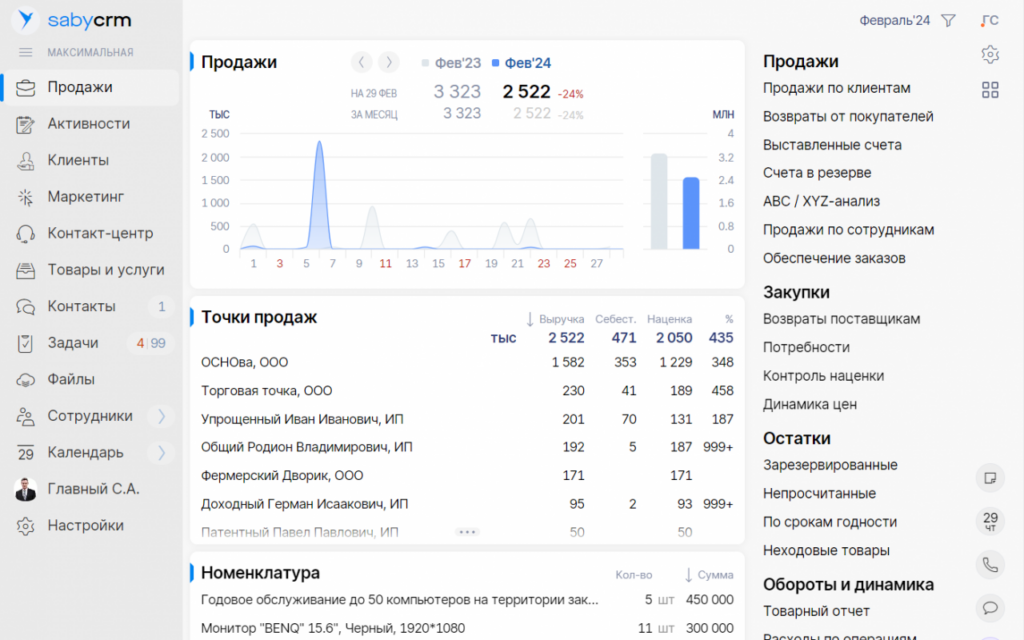
Task: Open calendar 29 чт icon on right rail
Action: [990, 521]
